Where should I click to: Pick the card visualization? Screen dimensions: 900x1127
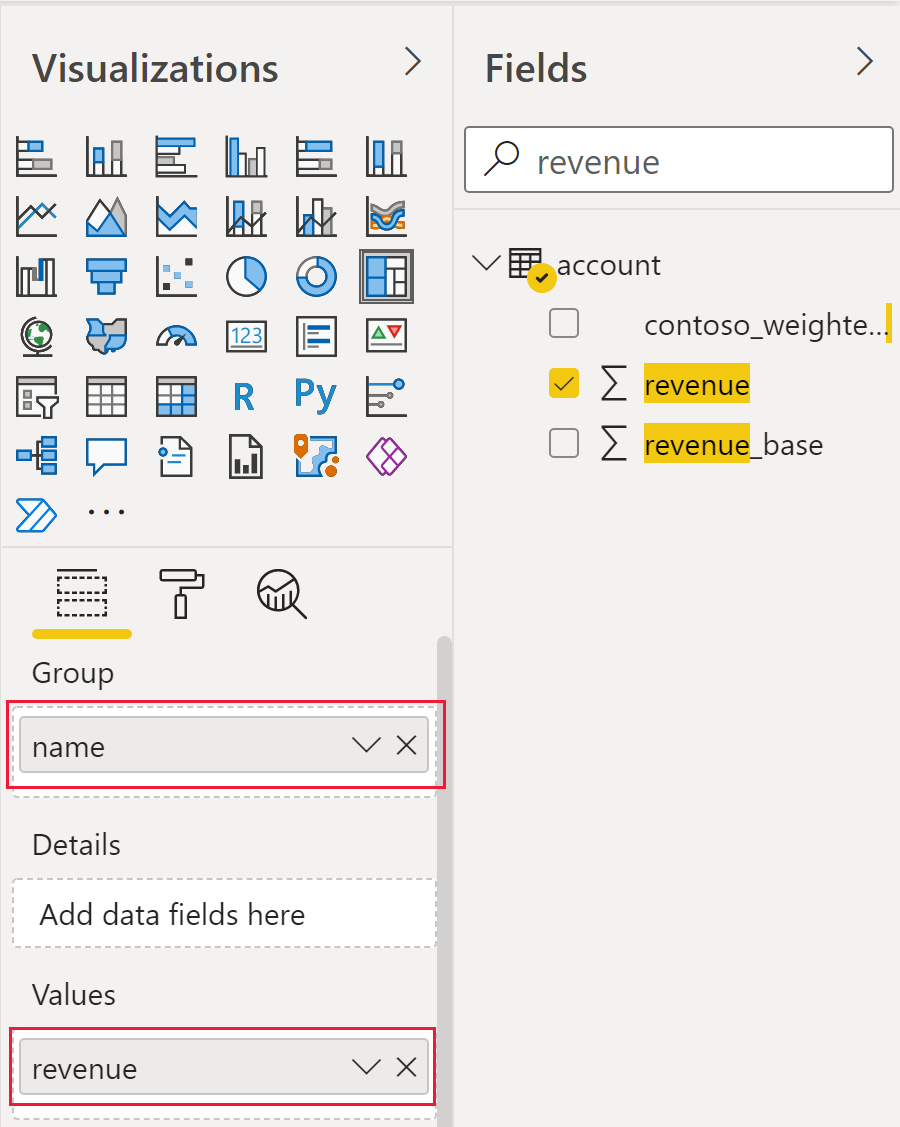coord(246,336)
